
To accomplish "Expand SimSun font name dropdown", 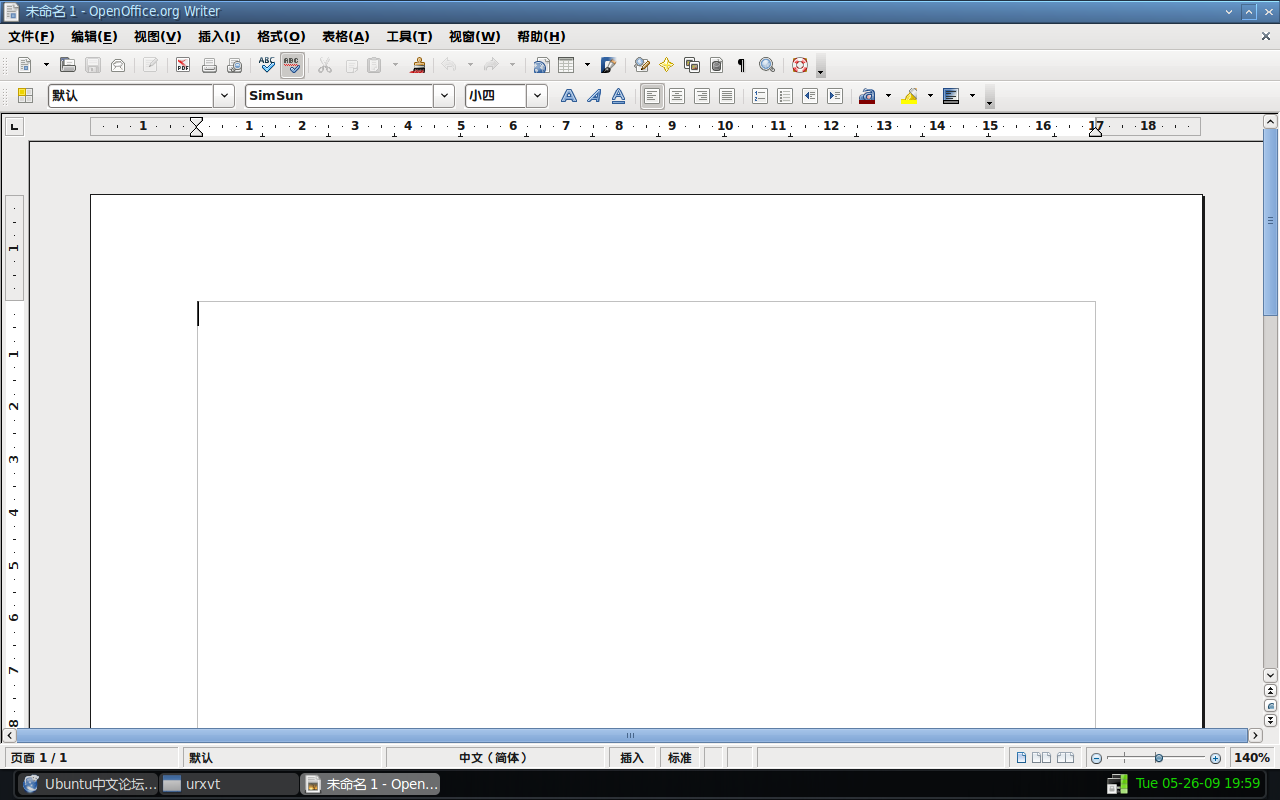I will pos(444,96).
